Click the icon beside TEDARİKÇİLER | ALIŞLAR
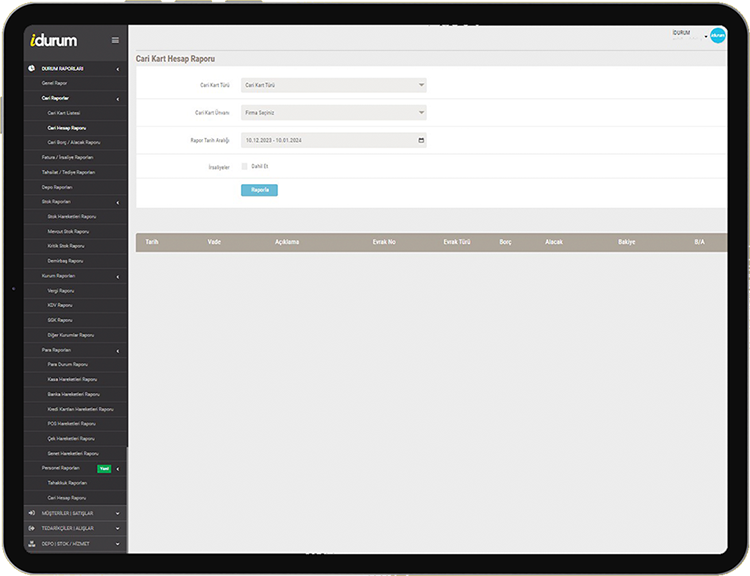Screen dimensions: 750x576 [x=32, y=528]
